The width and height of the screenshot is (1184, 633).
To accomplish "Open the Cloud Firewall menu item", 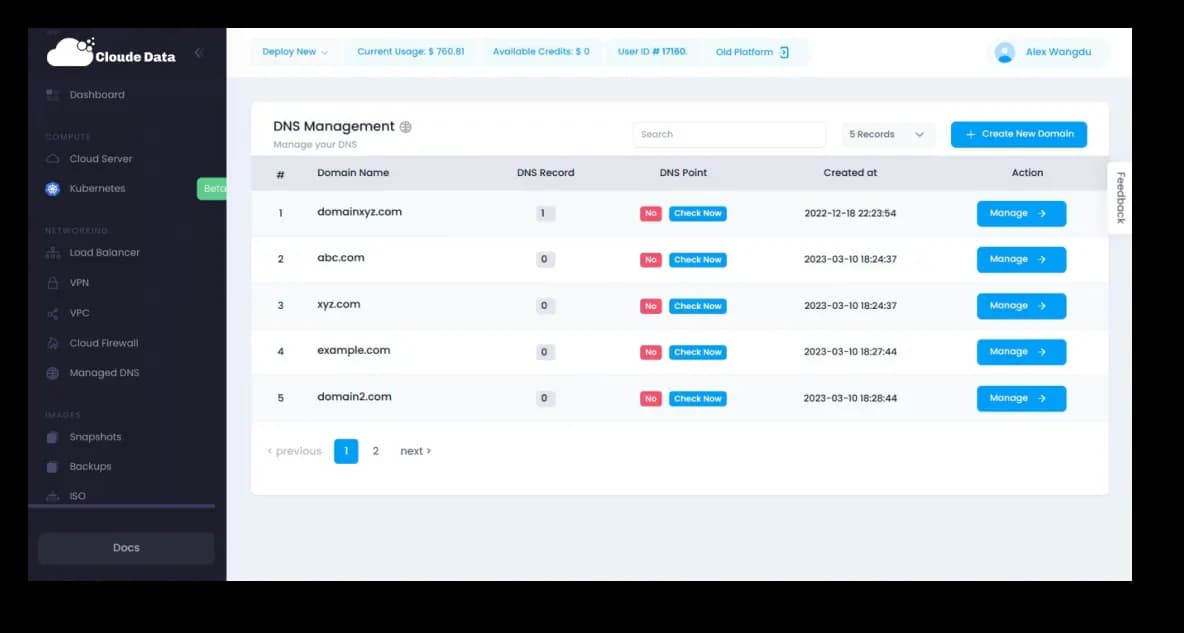I will 103,343.
